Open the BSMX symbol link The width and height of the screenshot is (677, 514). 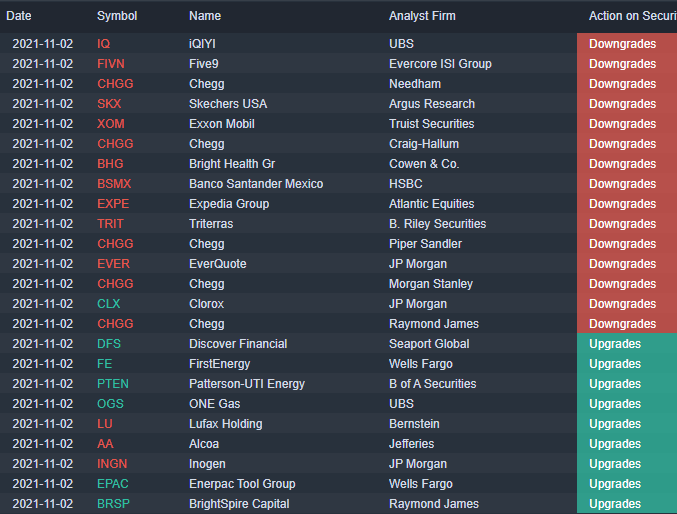[x=114, y=184]
